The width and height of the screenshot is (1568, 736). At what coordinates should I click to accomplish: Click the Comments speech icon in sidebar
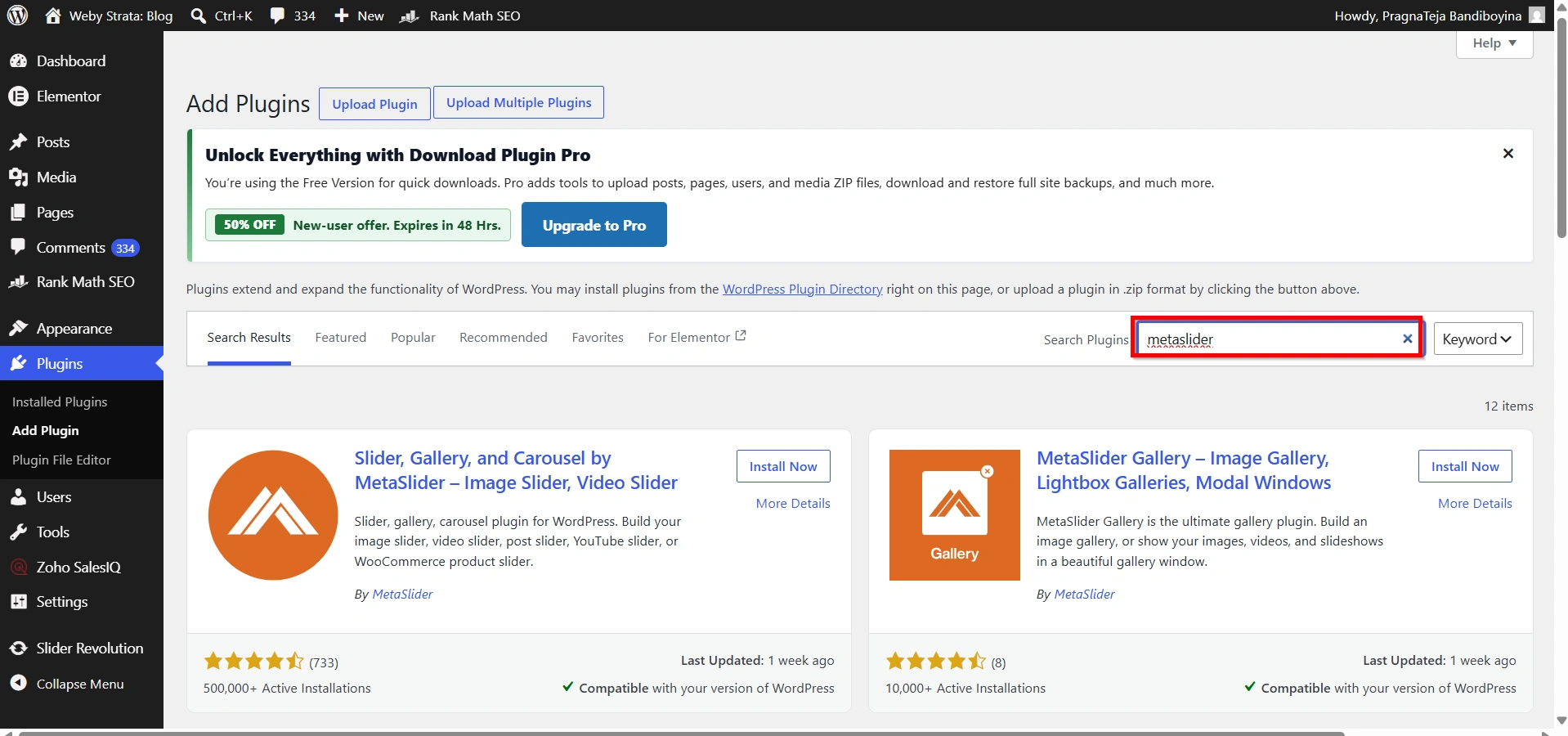coord(18,247)
